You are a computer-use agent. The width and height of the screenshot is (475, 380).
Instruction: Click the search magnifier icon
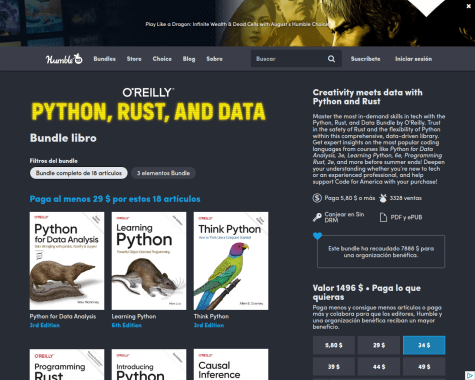[331, 59]
